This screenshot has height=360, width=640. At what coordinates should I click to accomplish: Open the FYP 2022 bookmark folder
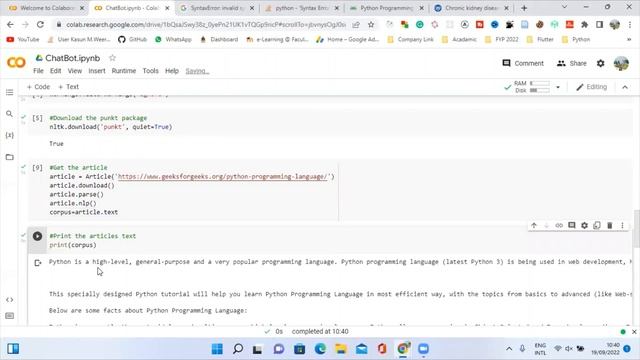point(502,40)
